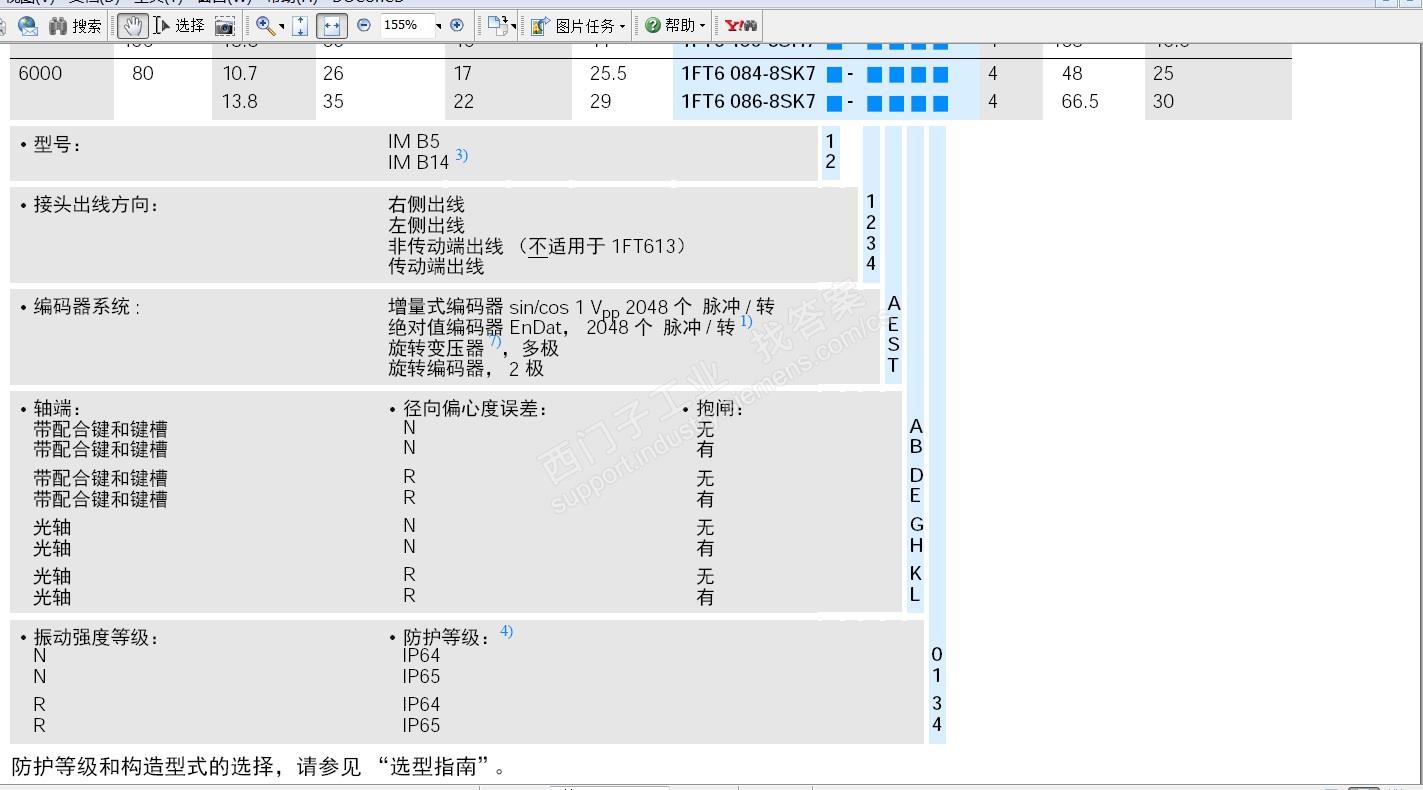Open search with the binoculars button
Screen dimensions: 1423x790
point(75,26)
